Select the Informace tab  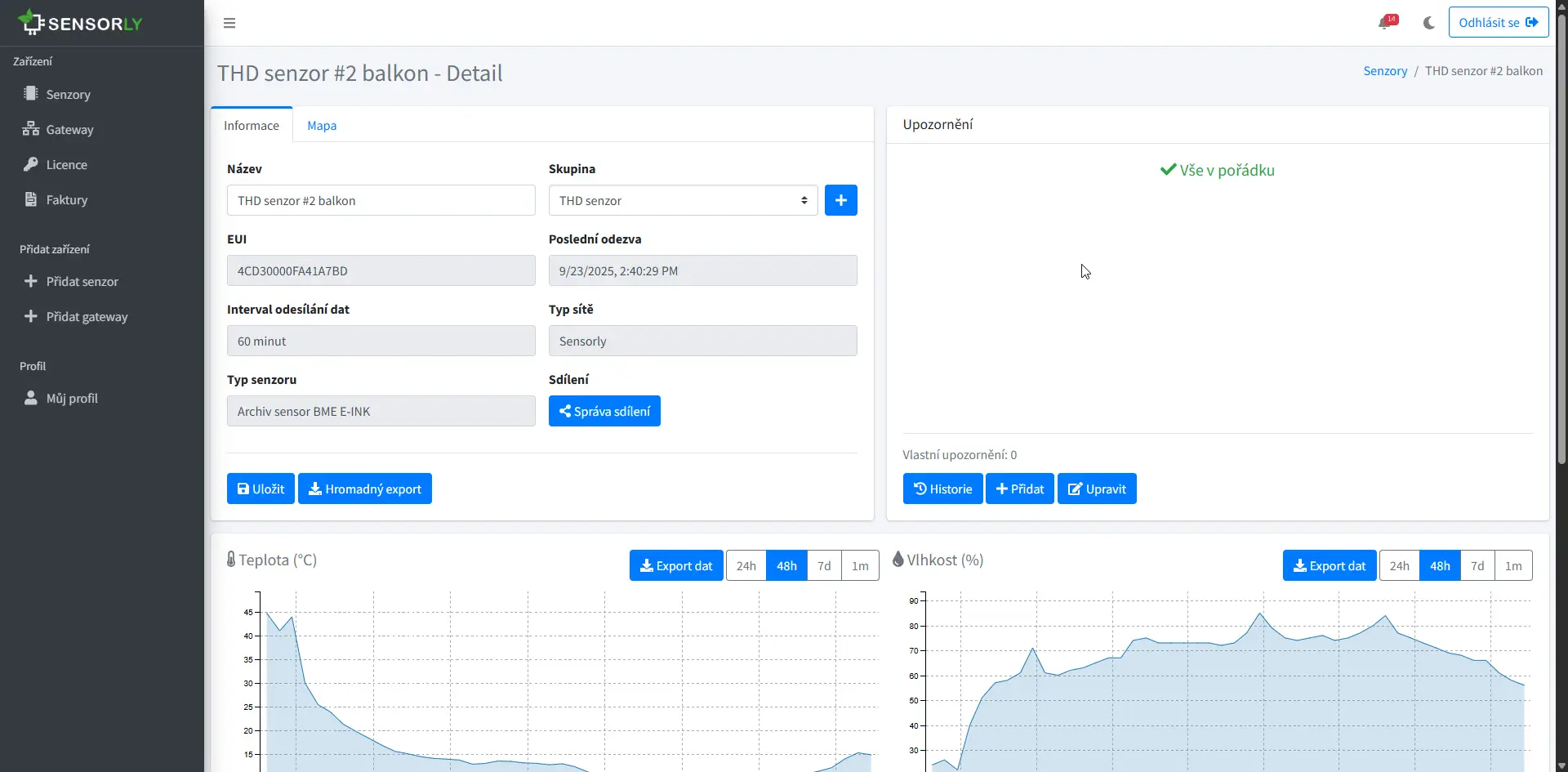[x=252, y=125]
